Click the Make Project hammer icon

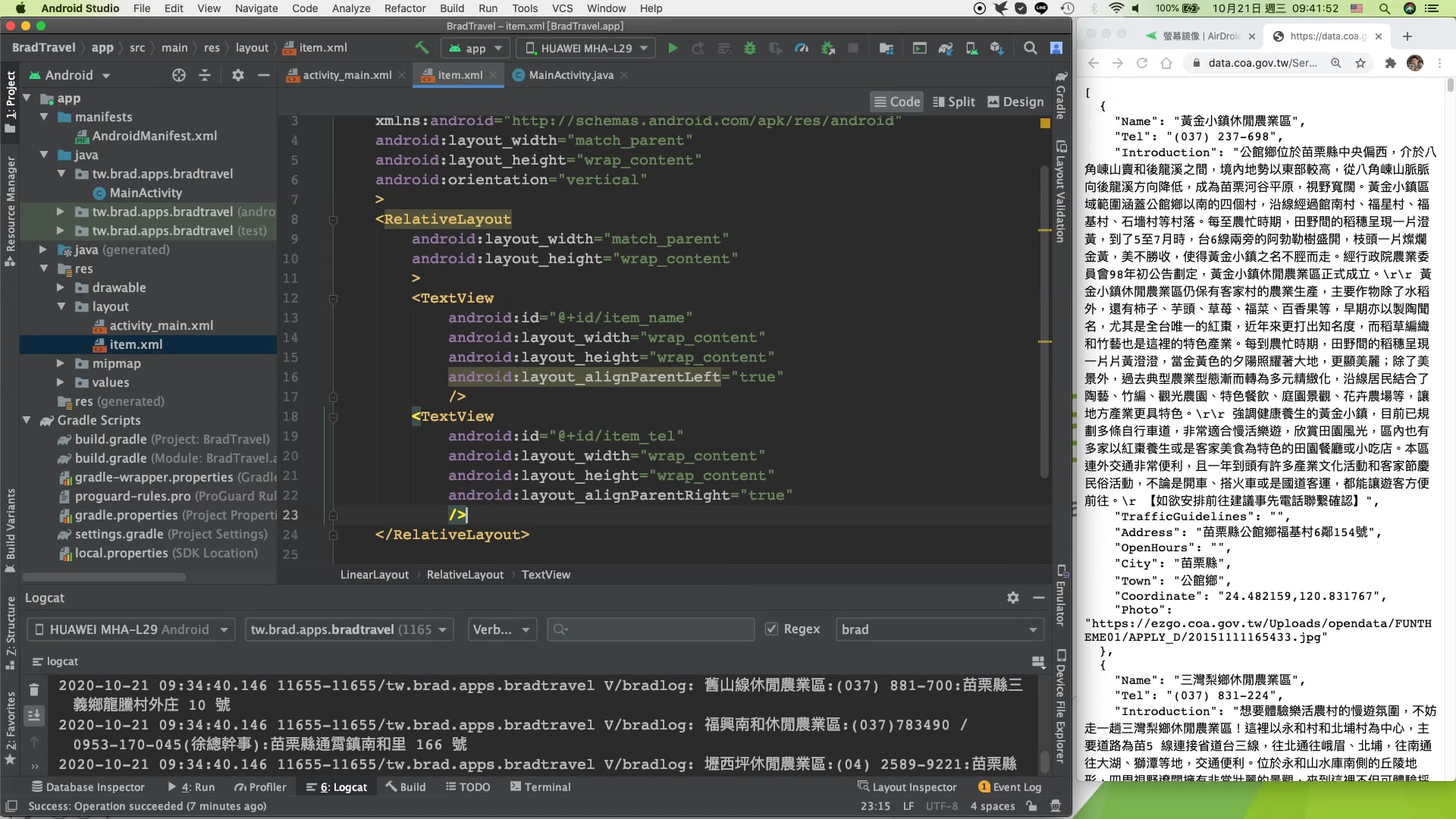pos(422,48)
